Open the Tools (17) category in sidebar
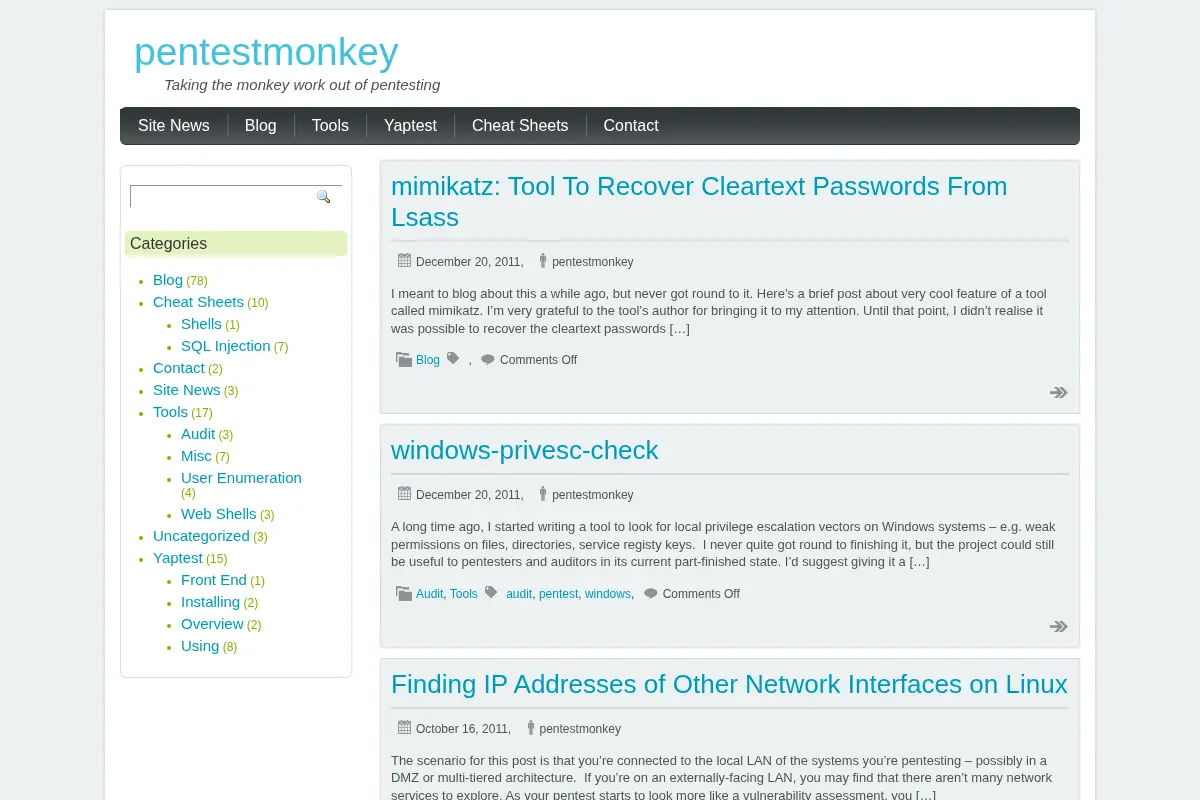The height and width of the screenshot is (800, 1200). click(x=170, y=412)
